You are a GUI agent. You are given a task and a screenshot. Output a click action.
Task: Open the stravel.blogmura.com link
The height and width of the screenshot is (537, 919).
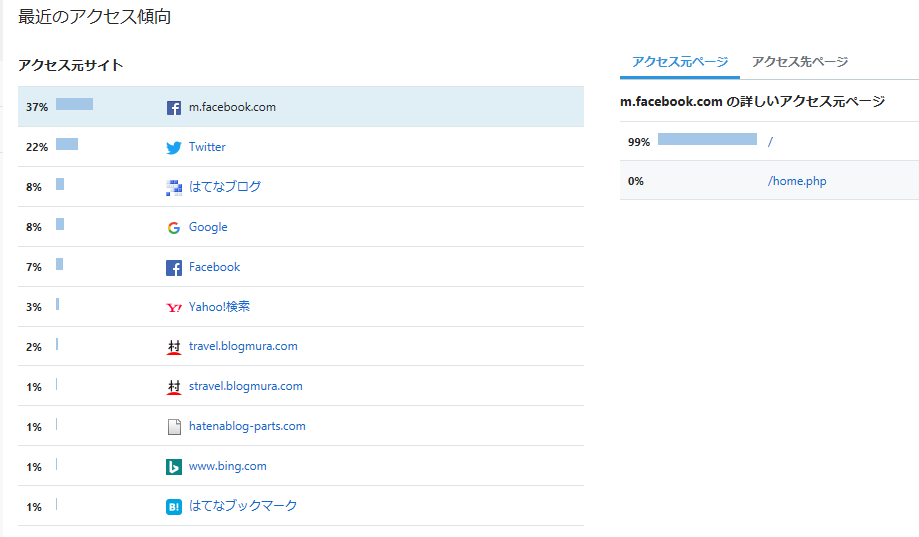coord(246,386)
